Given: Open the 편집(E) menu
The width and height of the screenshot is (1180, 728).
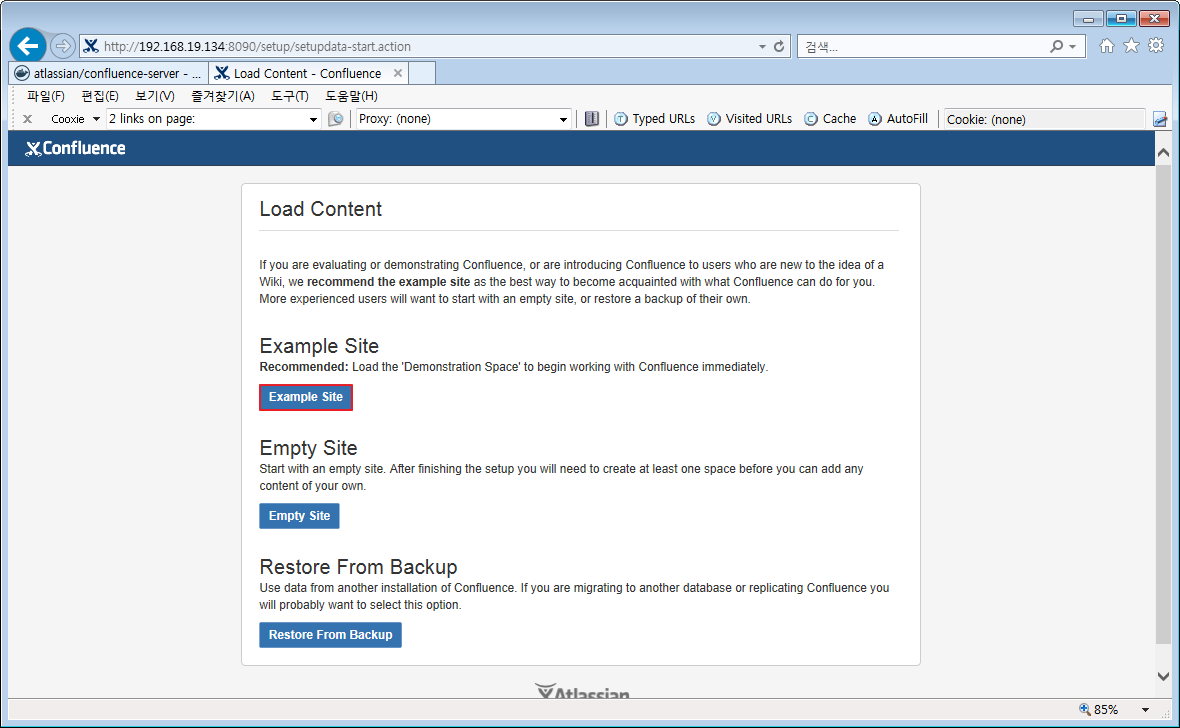Looking at the screenshot, I should 100,96.
